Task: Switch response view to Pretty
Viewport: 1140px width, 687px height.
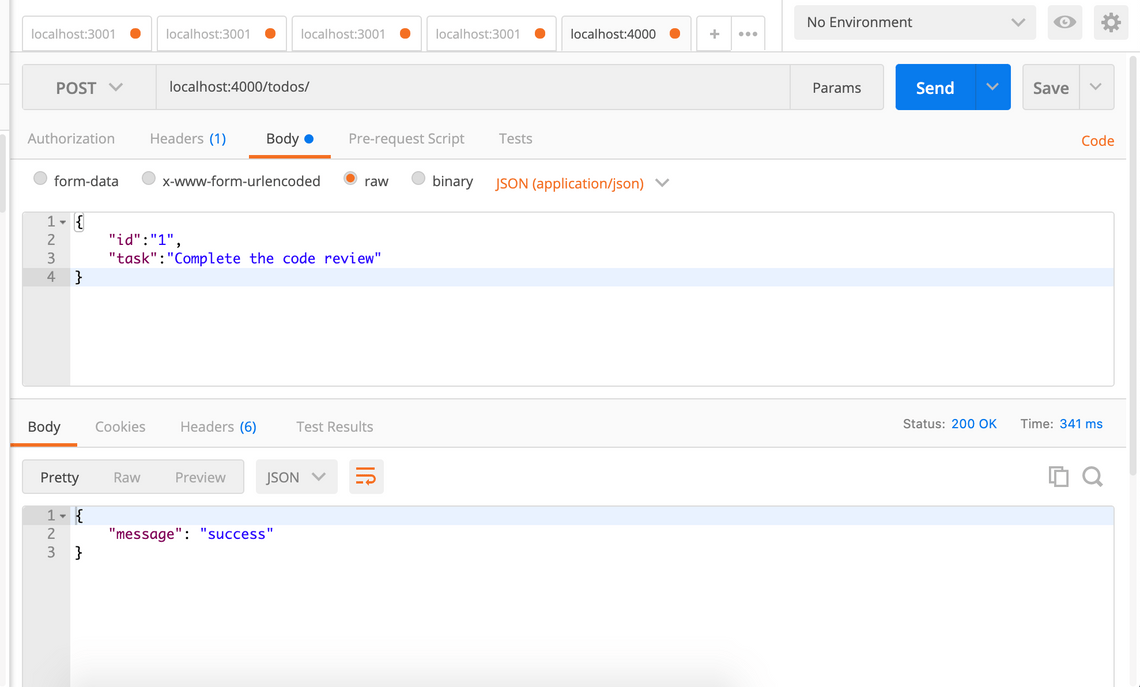Action: point(60,477)
